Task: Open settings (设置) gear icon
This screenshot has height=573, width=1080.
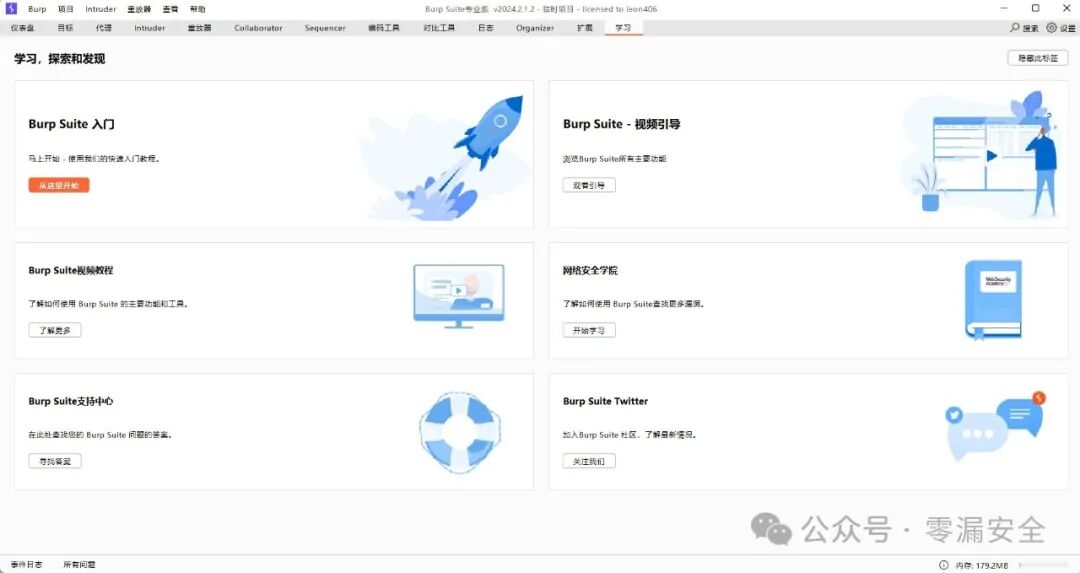Action: (x=1051, y=28)
